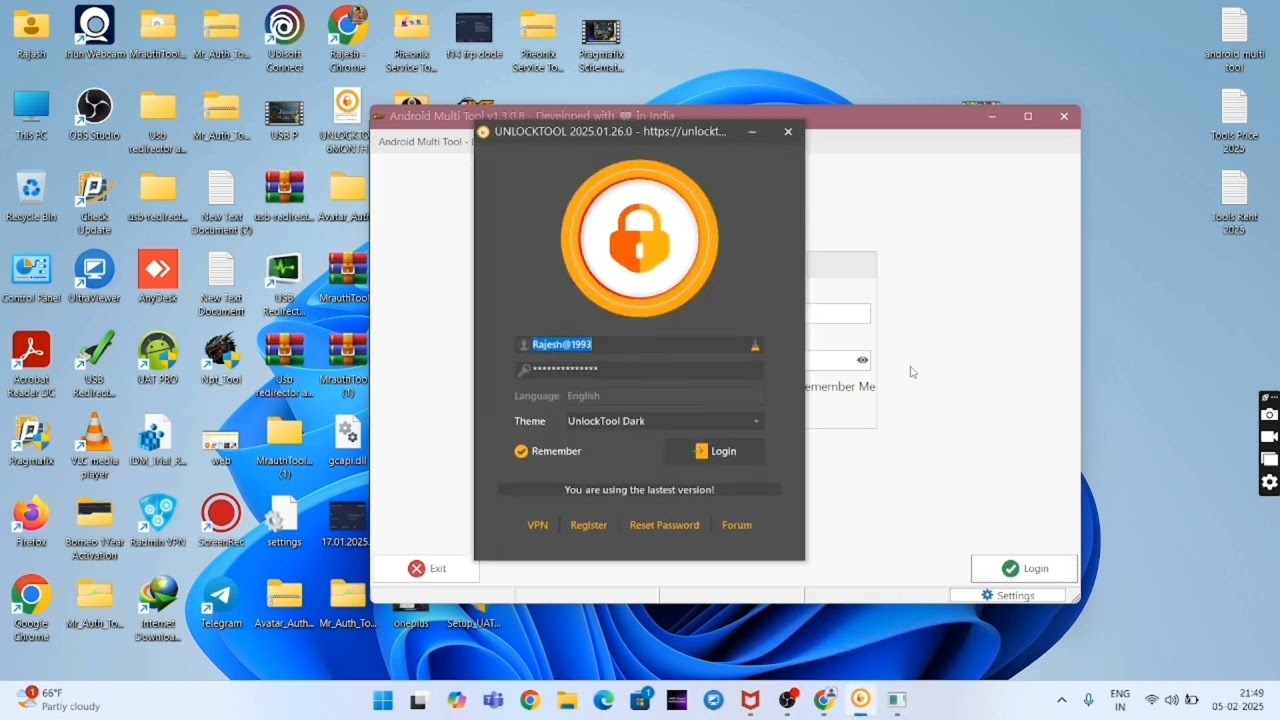This screenshot has height=720, width=1280.
Task: Open Settings in Android Multi Tool window
Action: point(1008,595)
